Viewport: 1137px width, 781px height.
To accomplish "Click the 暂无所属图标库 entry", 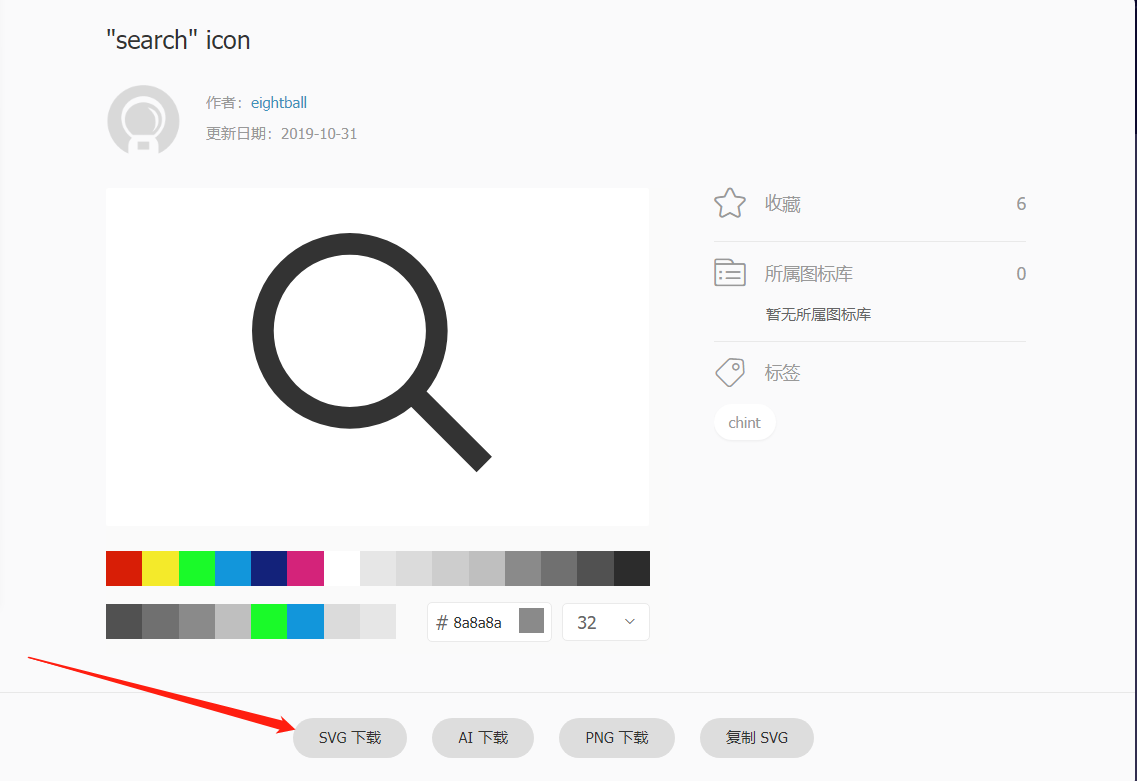I will [817, 313].
